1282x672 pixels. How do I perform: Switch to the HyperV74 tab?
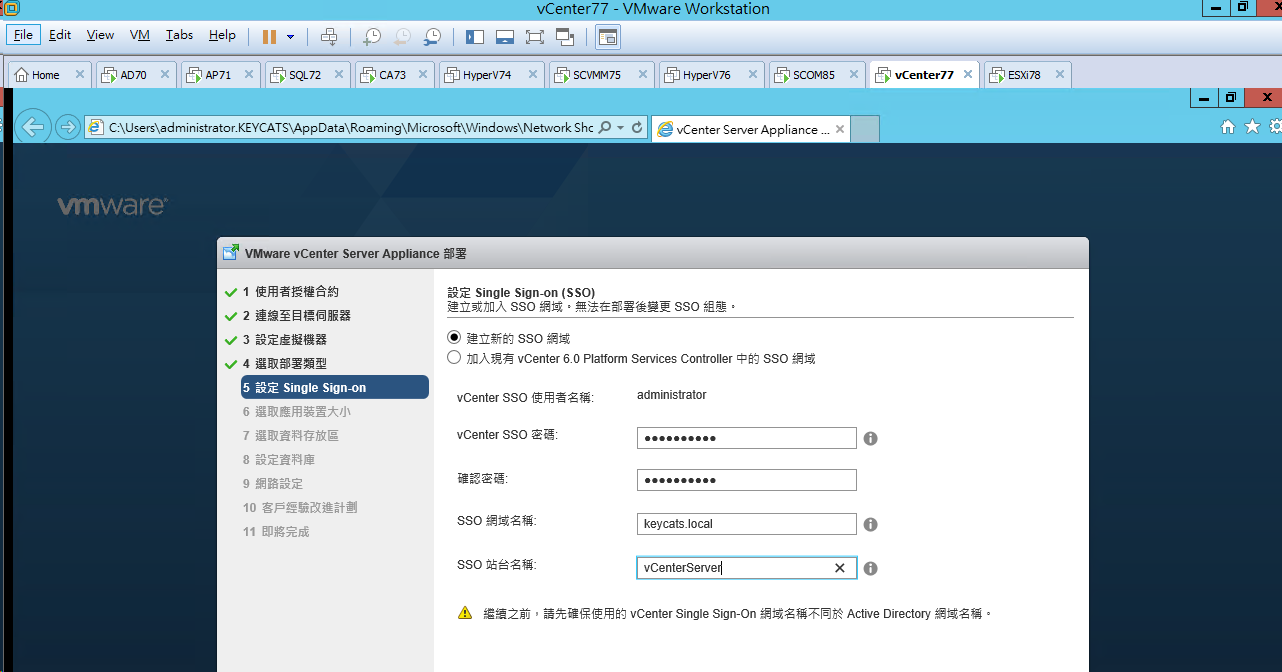click(x=487, y=75)
